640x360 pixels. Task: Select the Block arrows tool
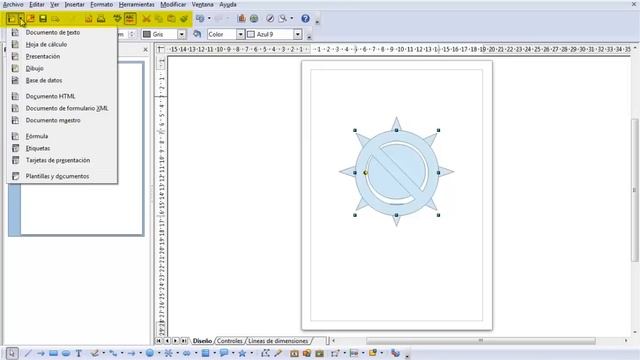point(187,353)
